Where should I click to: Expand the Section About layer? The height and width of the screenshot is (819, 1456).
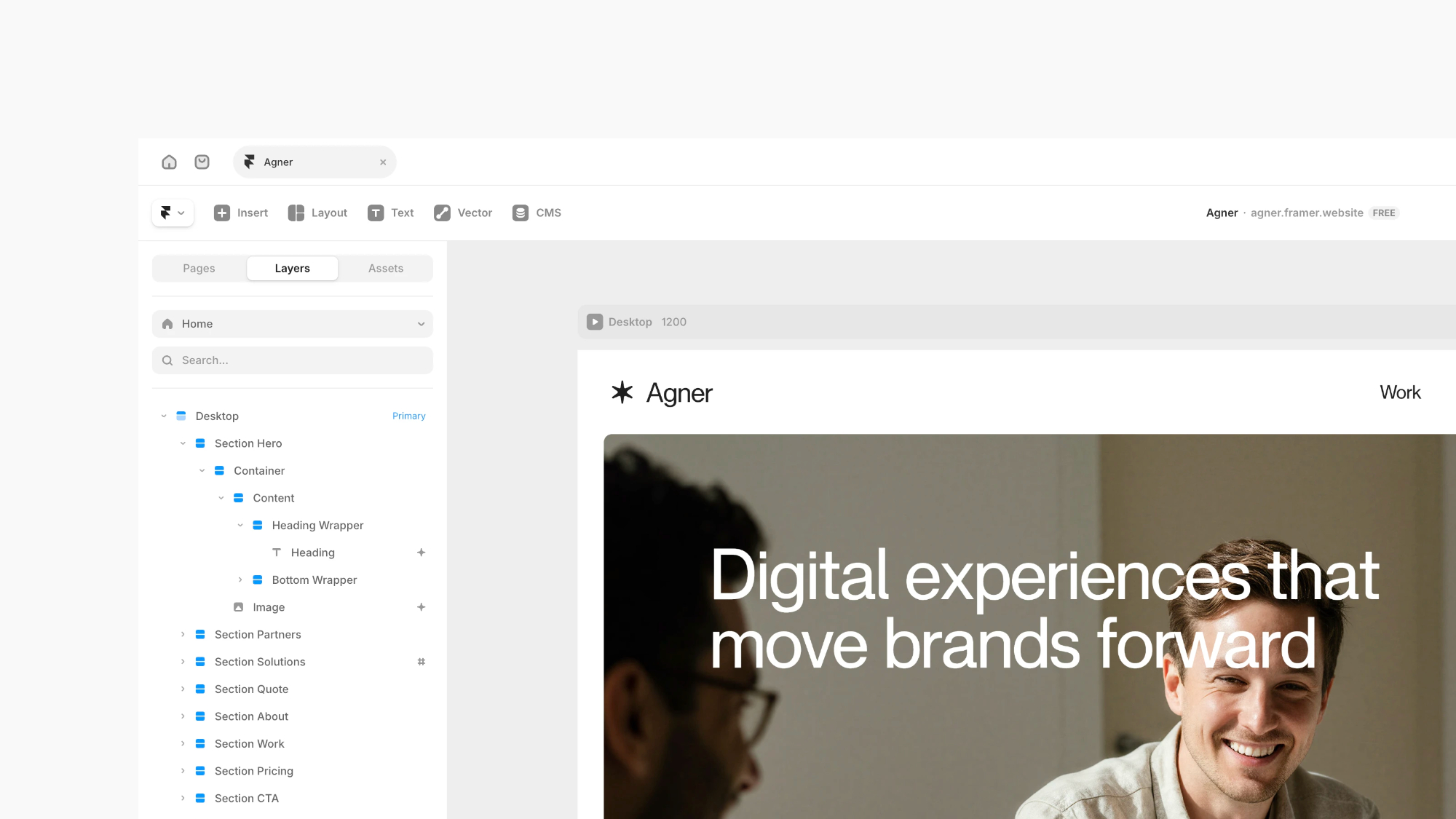point(183,716)
